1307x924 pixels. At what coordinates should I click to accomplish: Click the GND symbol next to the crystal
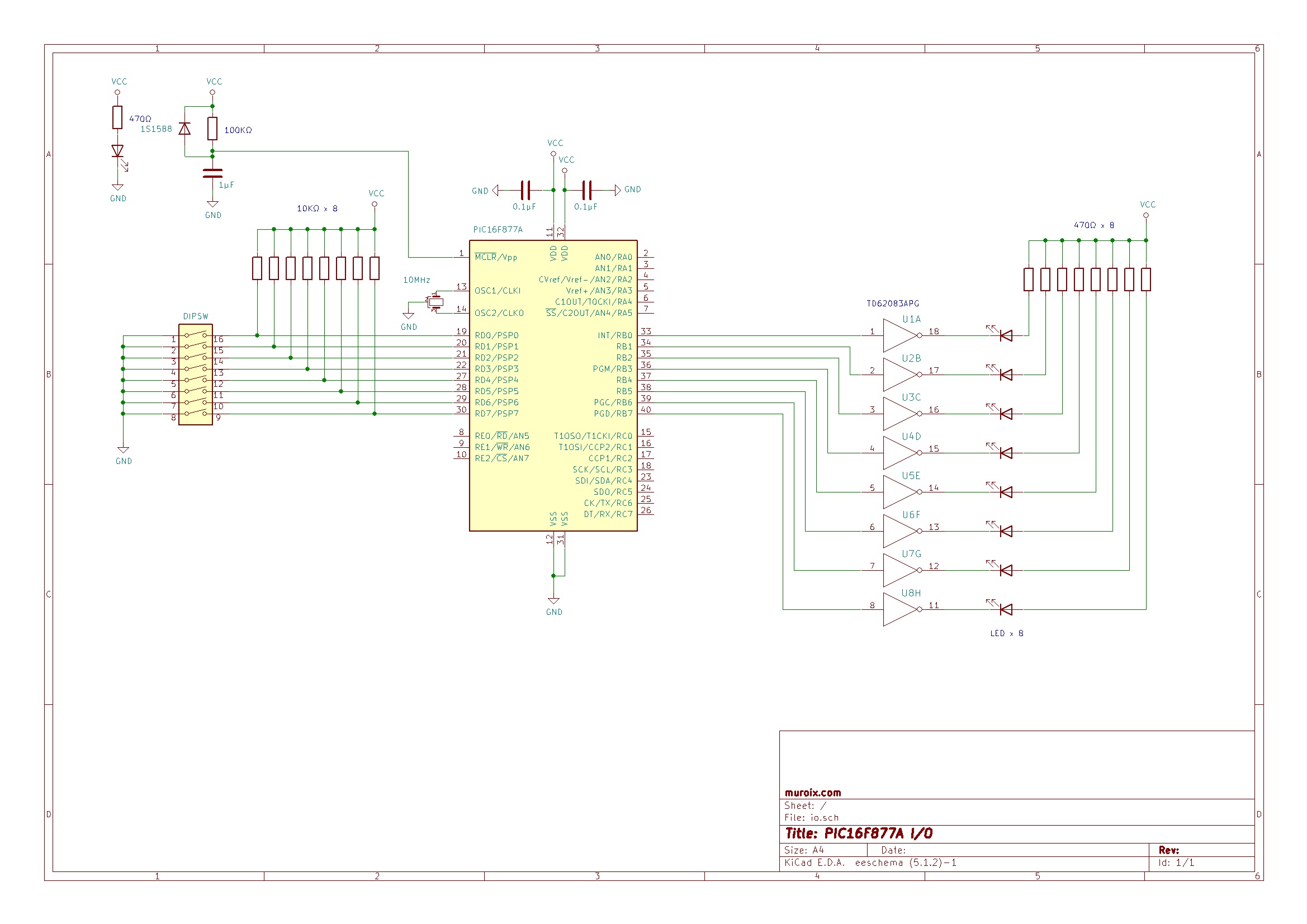coord(408,315)
